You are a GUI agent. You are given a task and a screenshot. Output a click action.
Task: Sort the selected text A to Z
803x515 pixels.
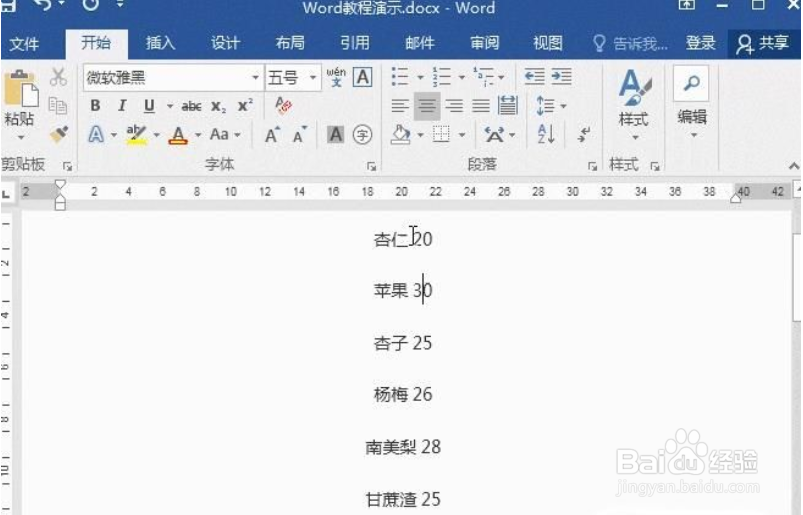click(546, 135)
